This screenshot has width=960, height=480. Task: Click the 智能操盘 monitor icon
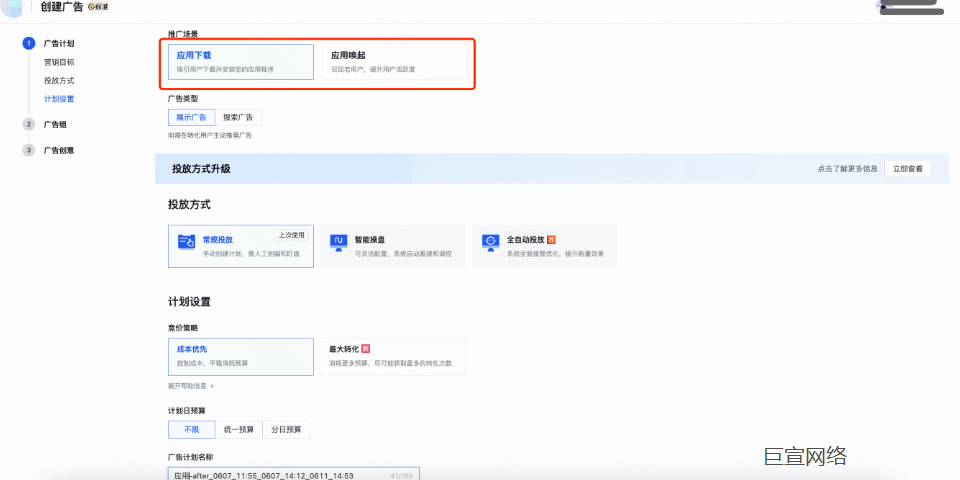[339, 241]
